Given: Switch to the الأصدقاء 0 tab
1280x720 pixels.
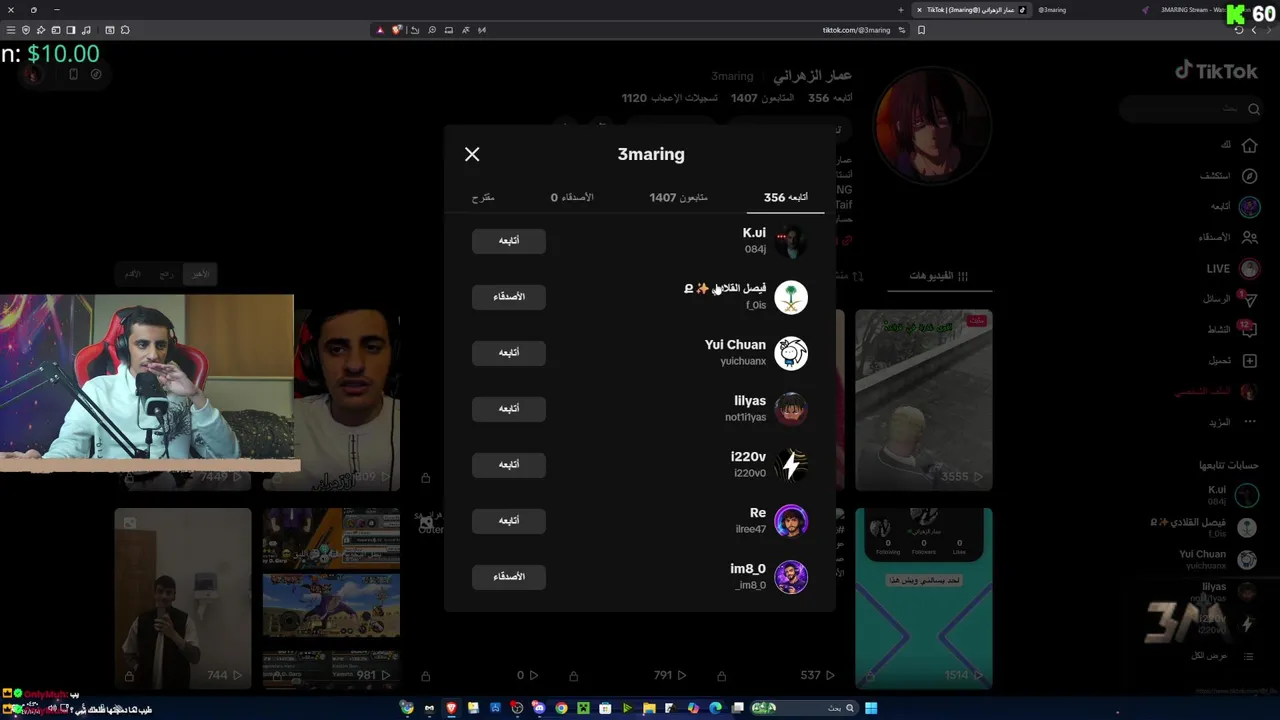Looking at the screenshot, I should click(572, 198).
